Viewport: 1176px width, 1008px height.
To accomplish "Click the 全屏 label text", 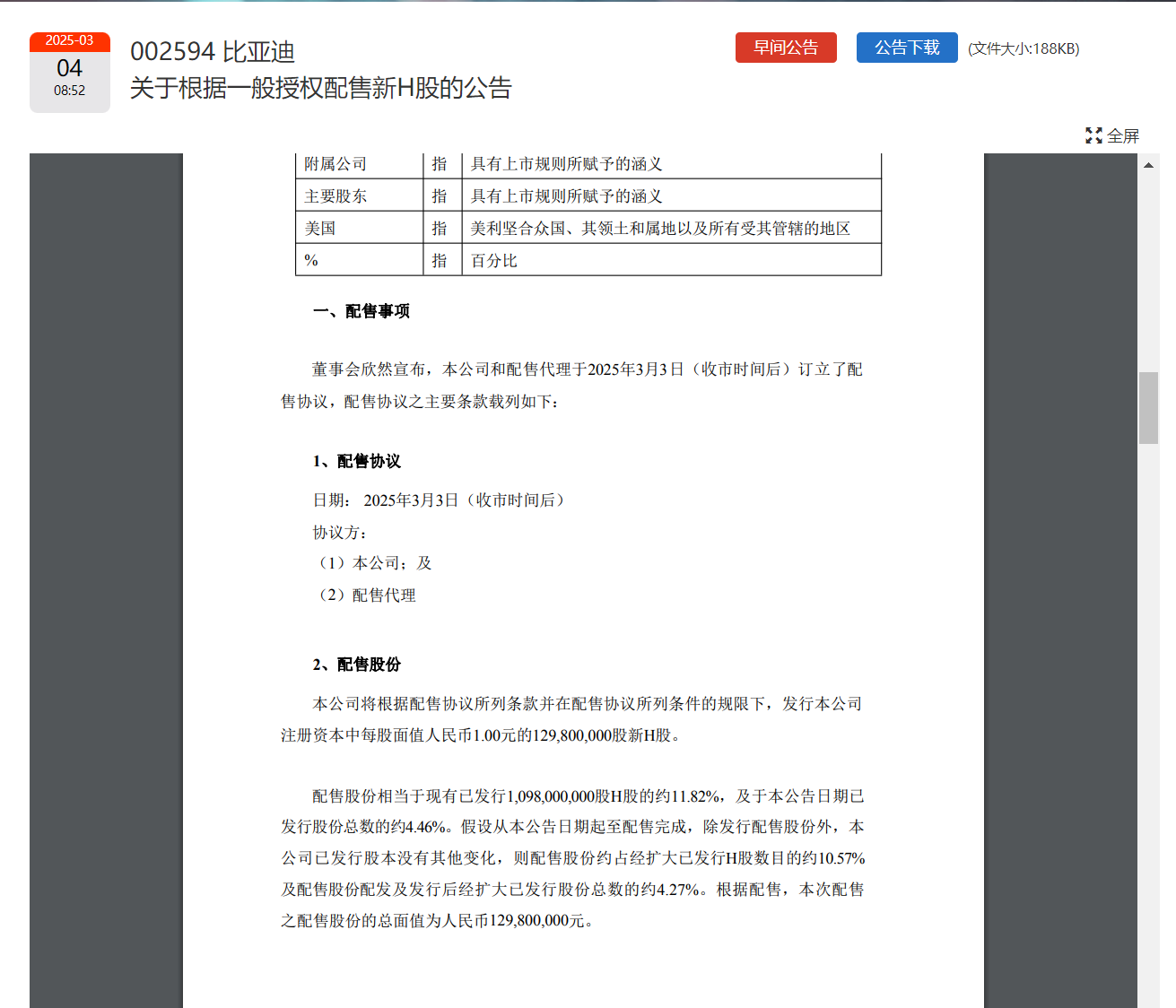I will (1123, 135).
